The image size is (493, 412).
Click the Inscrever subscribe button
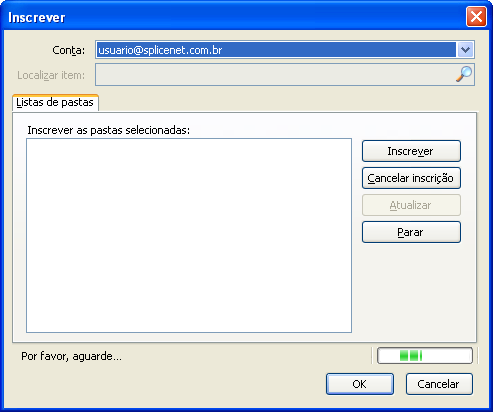(x=411, y=151)
